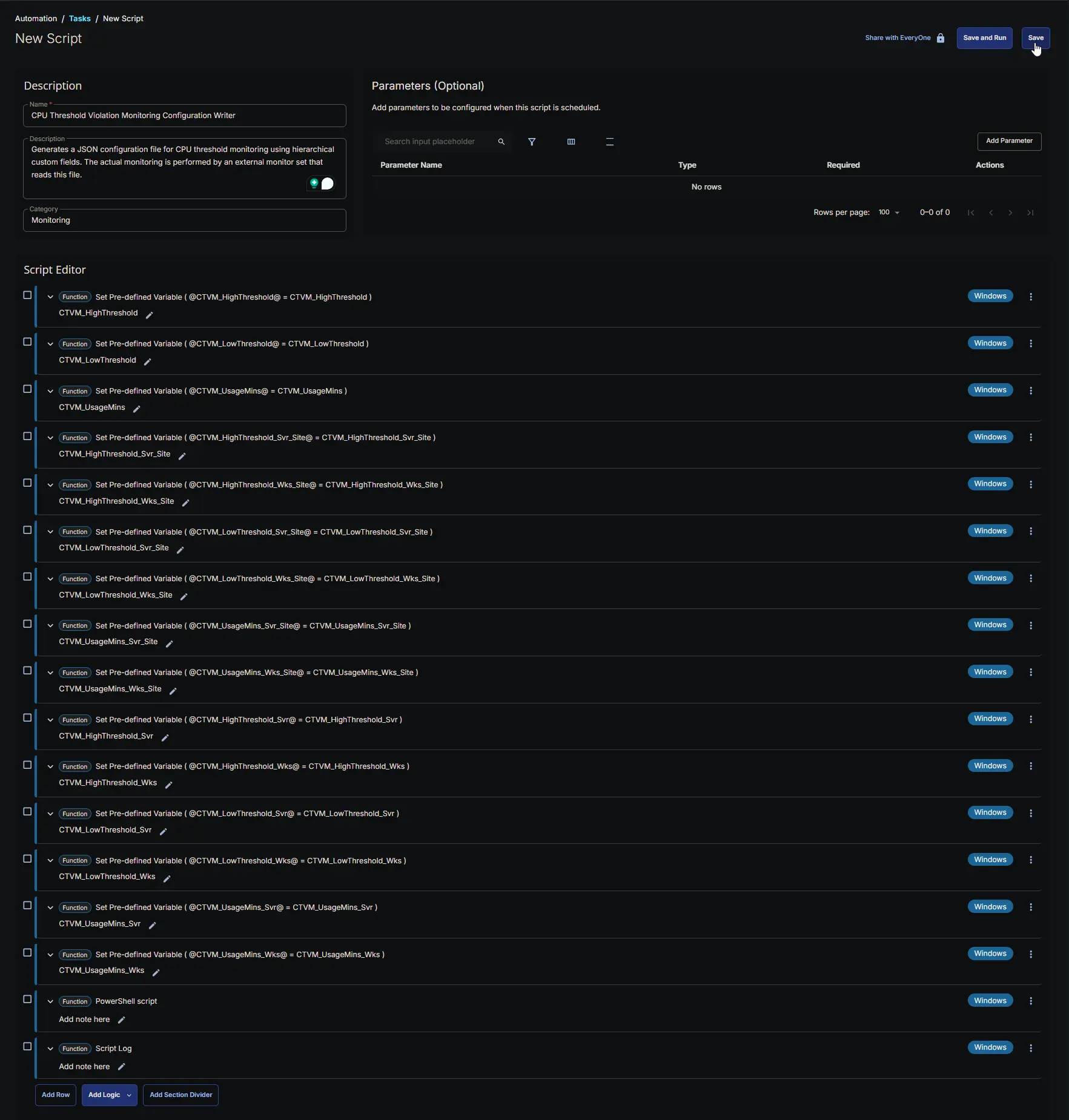Viewport: 1069px width, 1120px height.
Task: Click Windows badge on CTVM_UsageMins_Svr row
Action: (x=990, y=907)
